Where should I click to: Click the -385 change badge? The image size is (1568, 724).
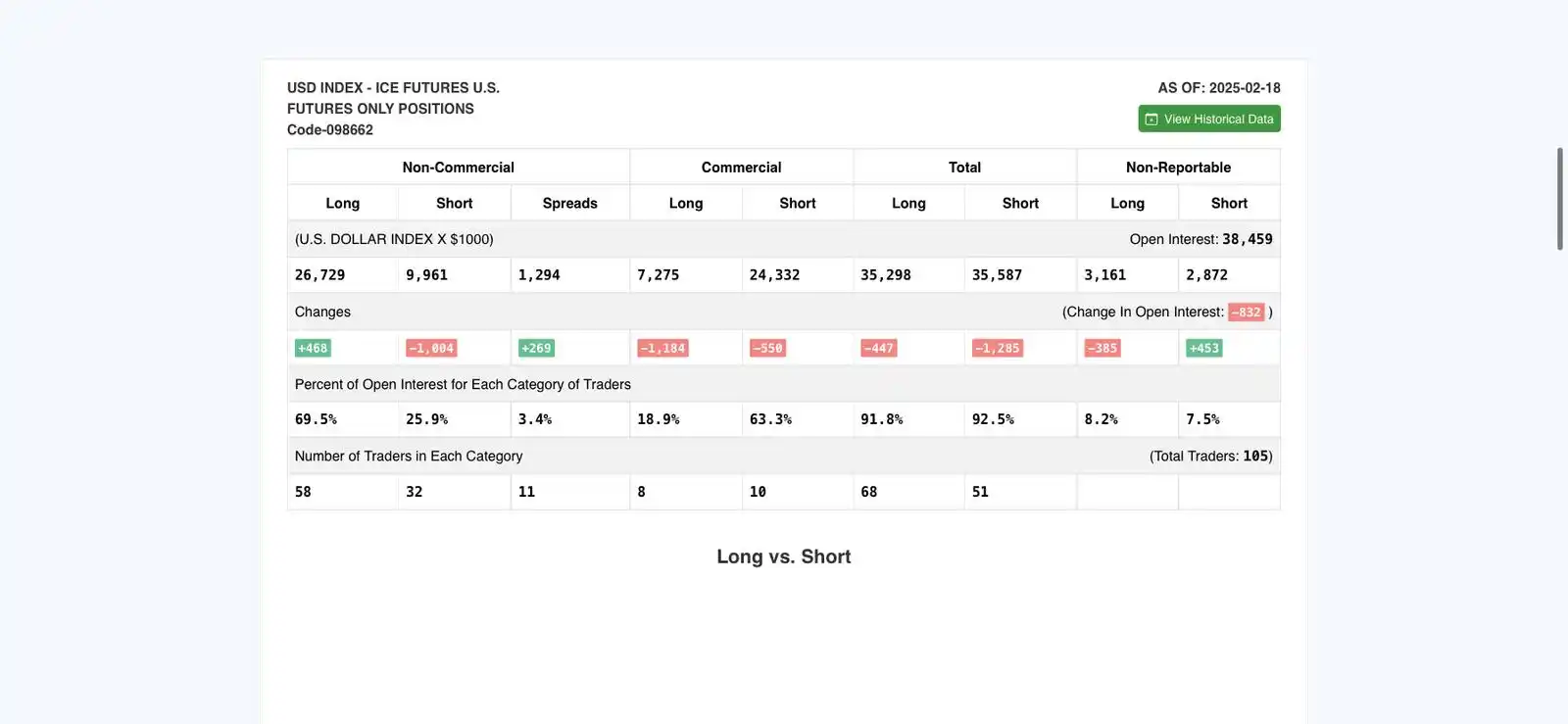1102,348
